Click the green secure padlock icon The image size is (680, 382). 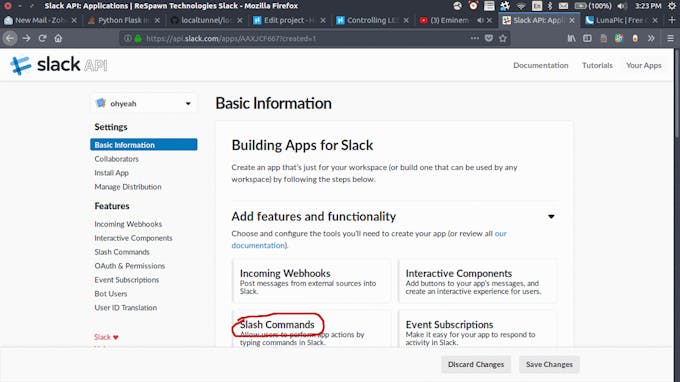pyautogui.click(x=138, y=38)
